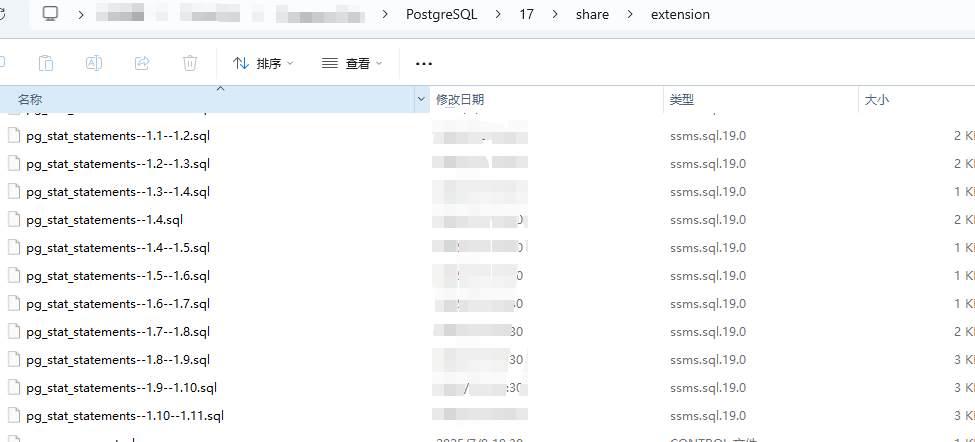Click file icon of pg_stat_statements--1.3--1.4.sql
The width and height of the screenshot is (975, 442).
click(x=14, y=191)
